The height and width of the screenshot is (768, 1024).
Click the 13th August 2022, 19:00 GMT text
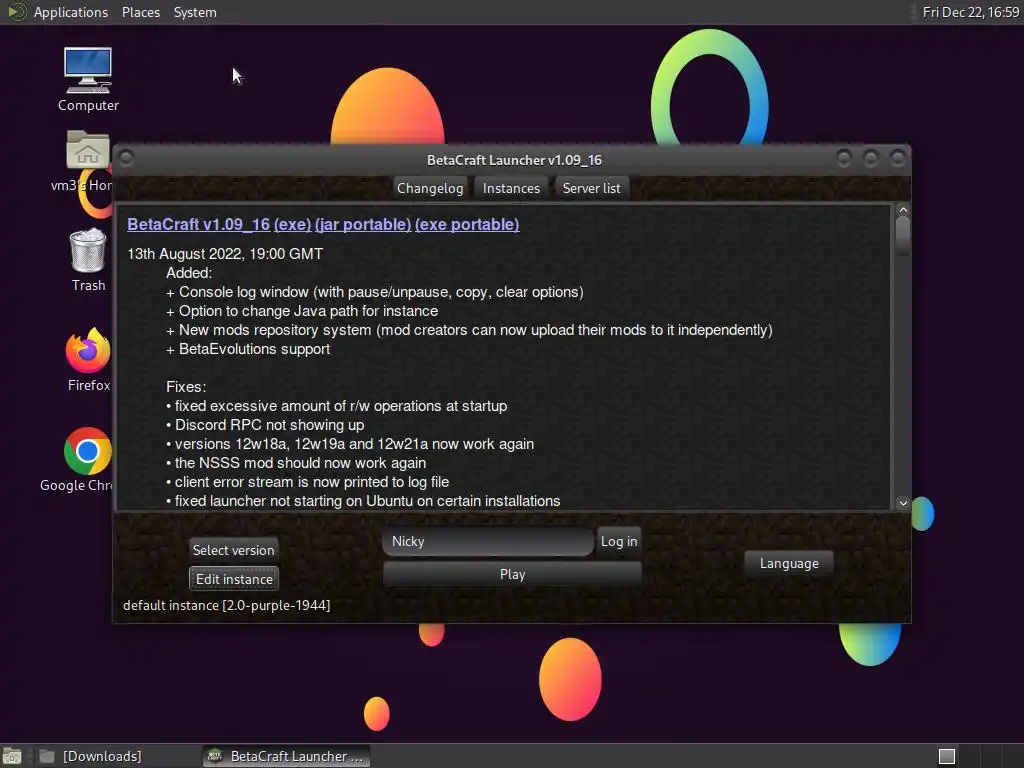click(225, 254)
